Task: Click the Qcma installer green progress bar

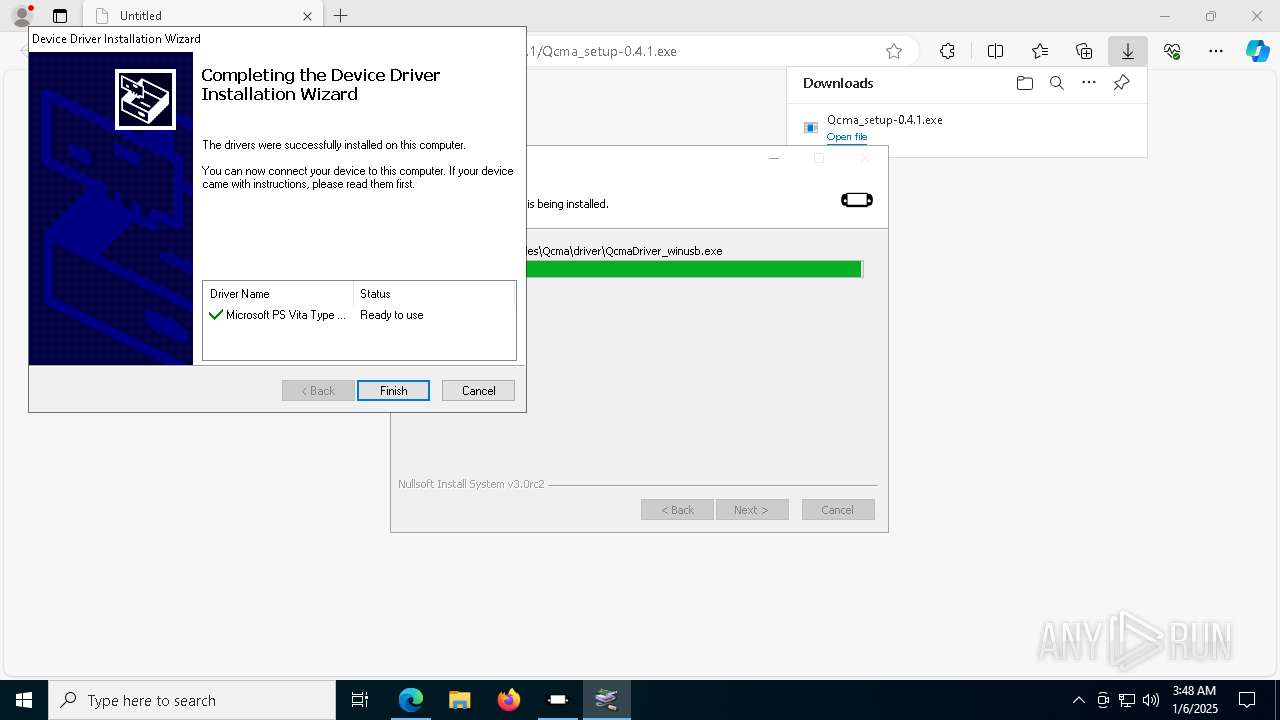Action: point(694,269)
